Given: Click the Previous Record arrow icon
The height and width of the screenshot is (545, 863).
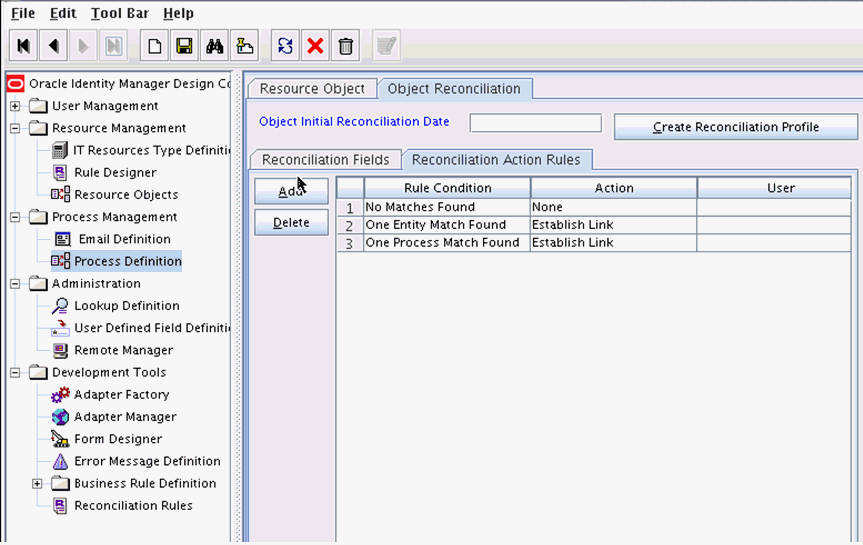Looking at the screenshot, I should tap(53, 46).
